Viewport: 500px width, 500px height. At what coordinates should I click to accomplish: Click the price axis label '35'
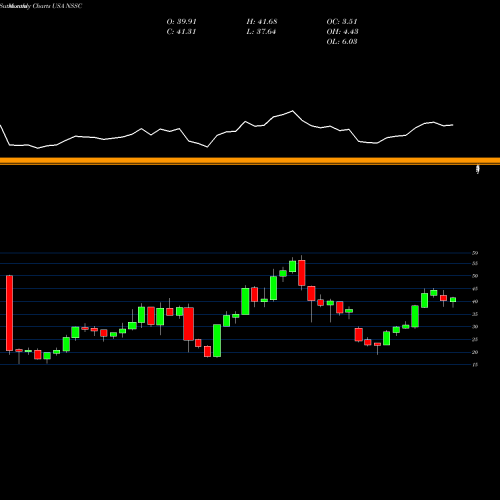(x=475, y=314)
